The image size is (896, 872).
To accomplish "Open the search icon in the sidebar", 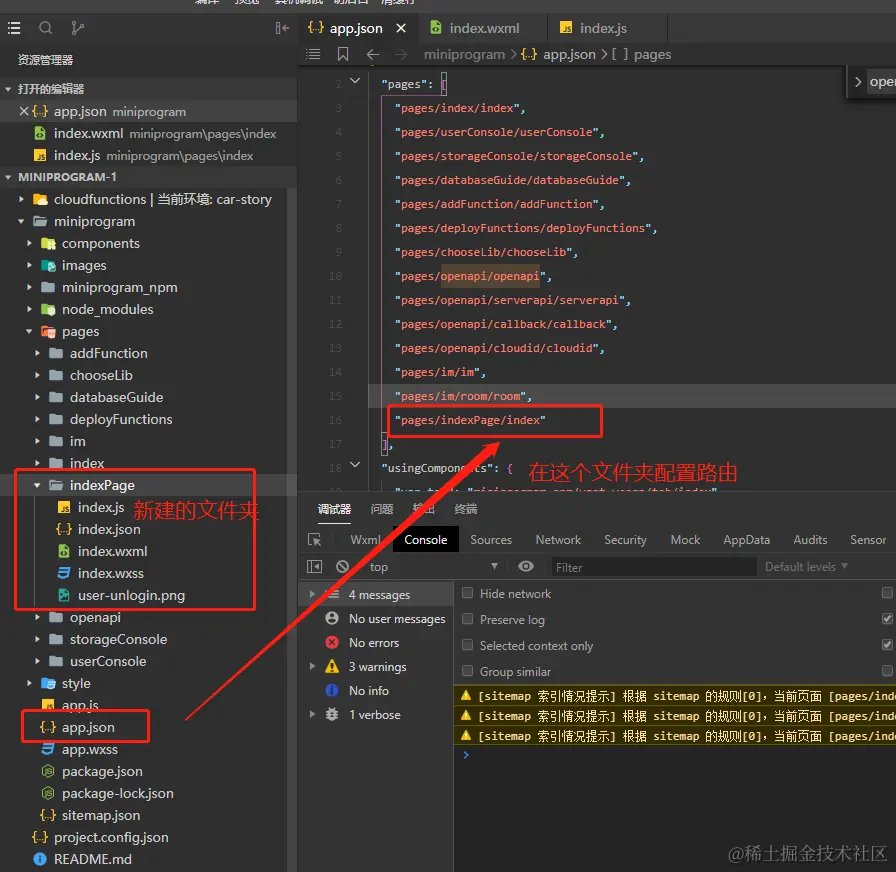I will pyautogui.click(x=46, y=28).
